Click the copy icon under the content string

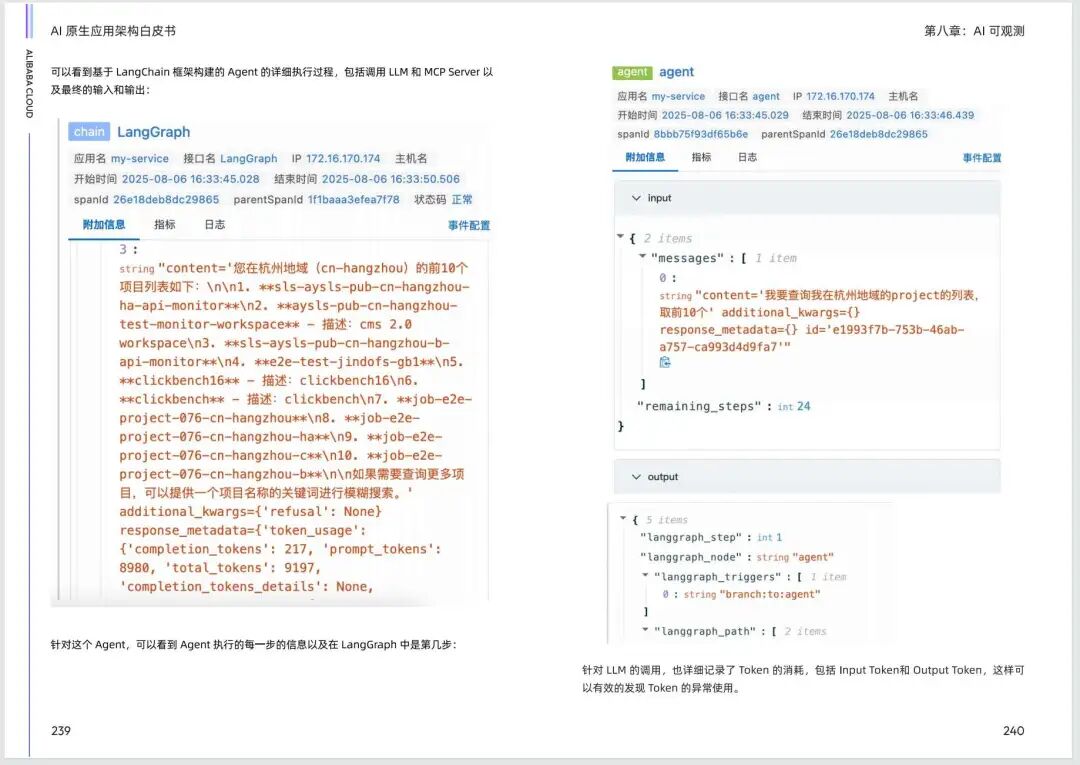[665, 362]
